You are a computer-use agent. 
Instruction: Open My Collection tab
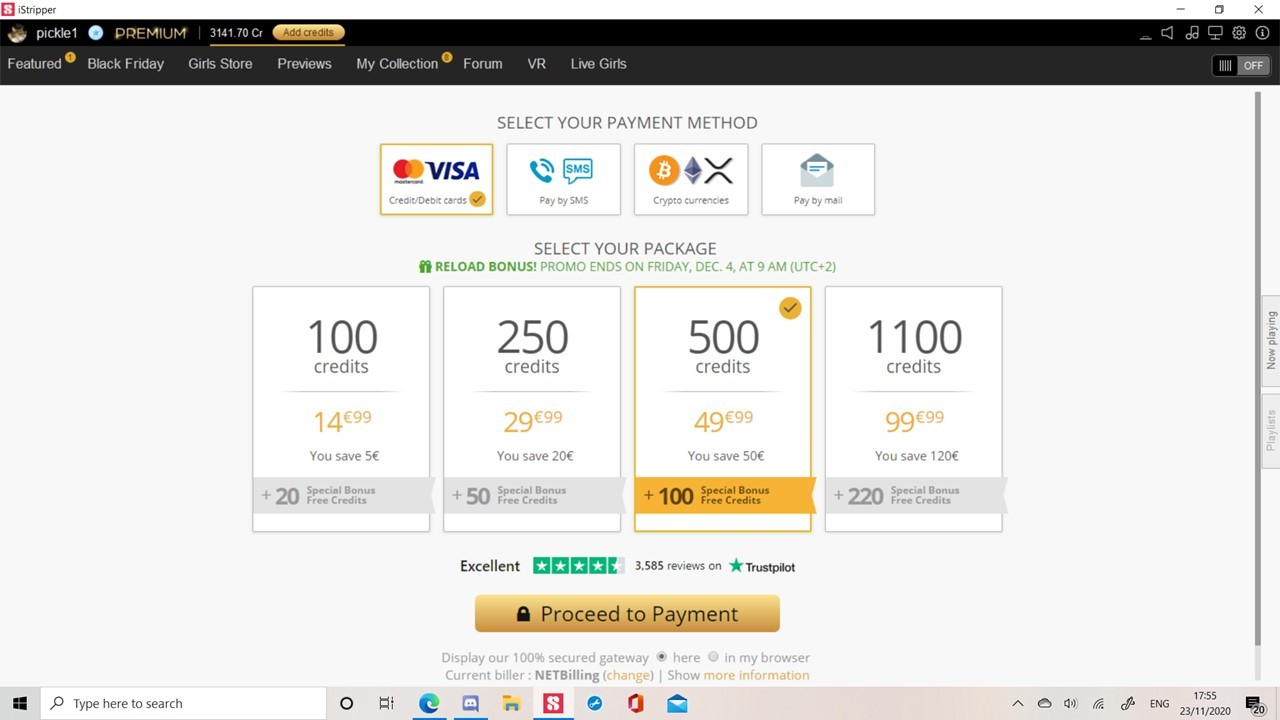pyautogui.click(x=397, y=64)
